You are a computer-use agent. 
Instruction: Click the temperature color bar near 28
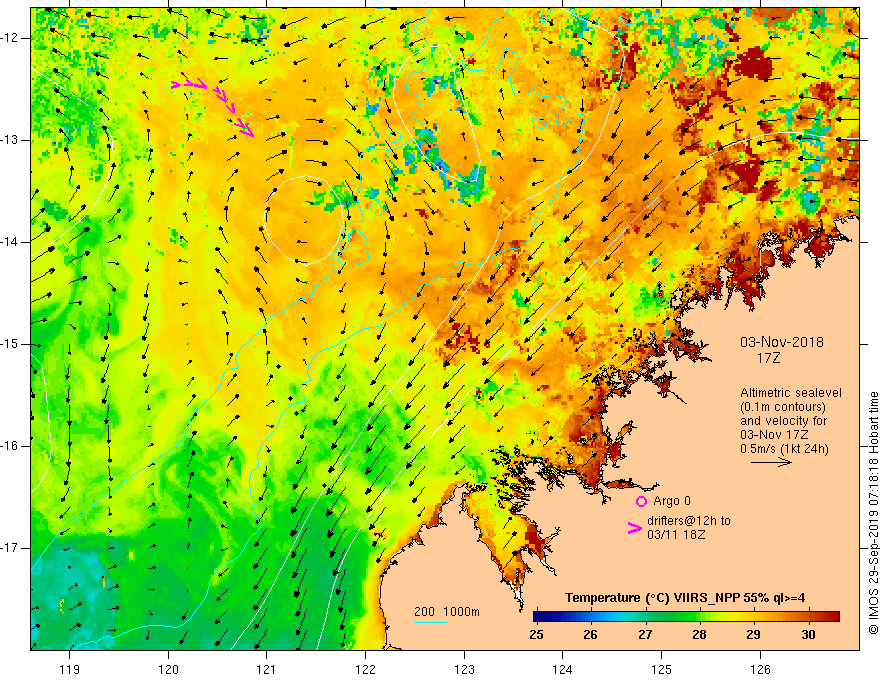pyautogui.click(x=699, y=616)
